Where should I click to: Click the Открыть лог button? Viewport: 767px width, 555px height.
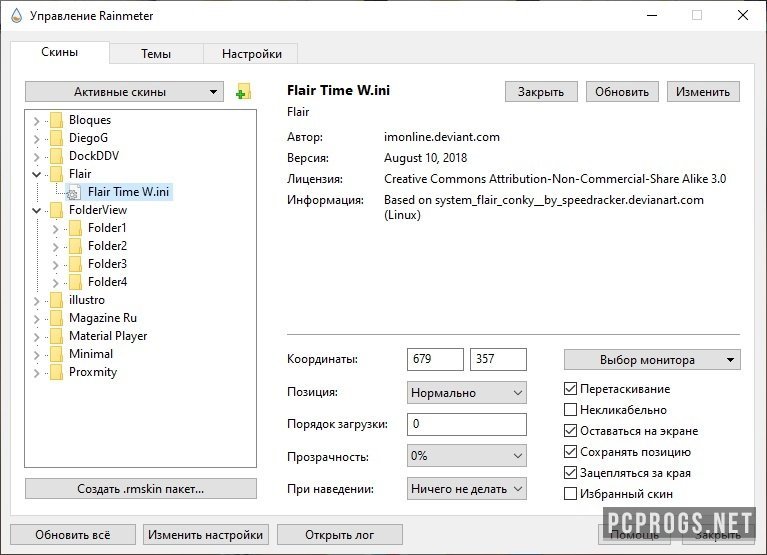[x=340, y=534]
